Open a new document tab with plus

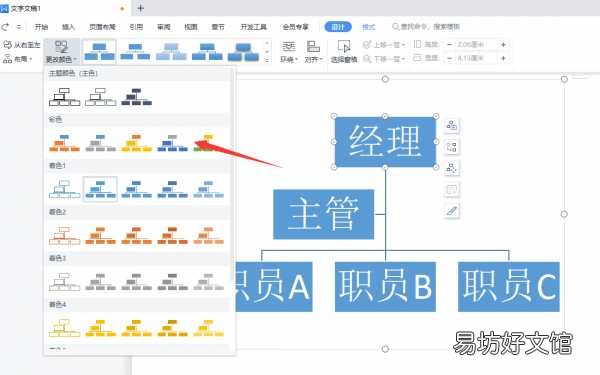[140, 8]
